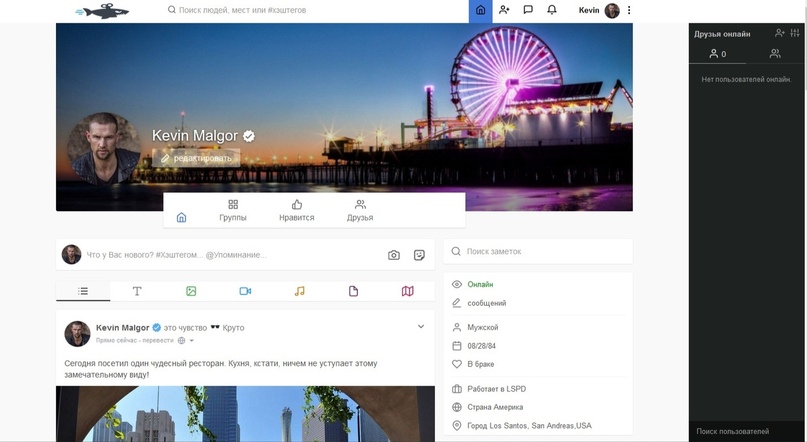
Task: Select the online users tab showing 0
Action: [x=717, y=54]
